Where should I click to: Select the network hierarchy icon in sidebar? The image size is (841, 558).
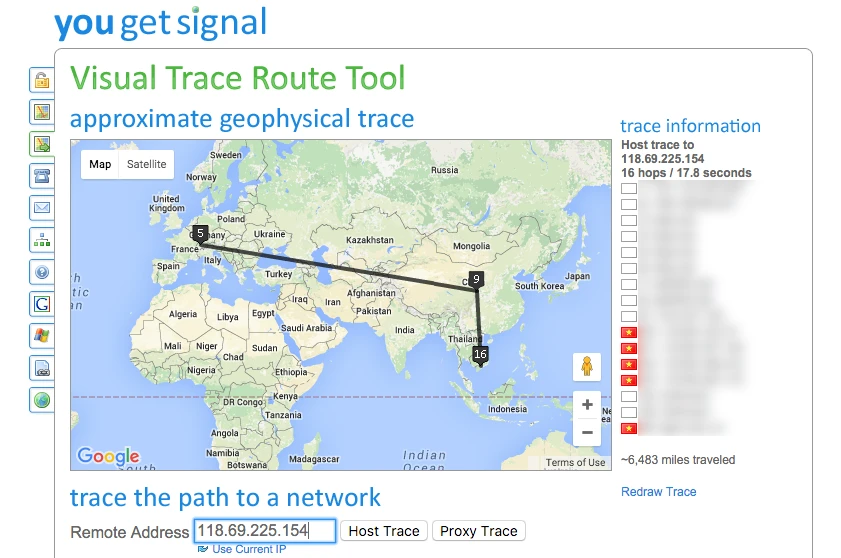(41, 240)
